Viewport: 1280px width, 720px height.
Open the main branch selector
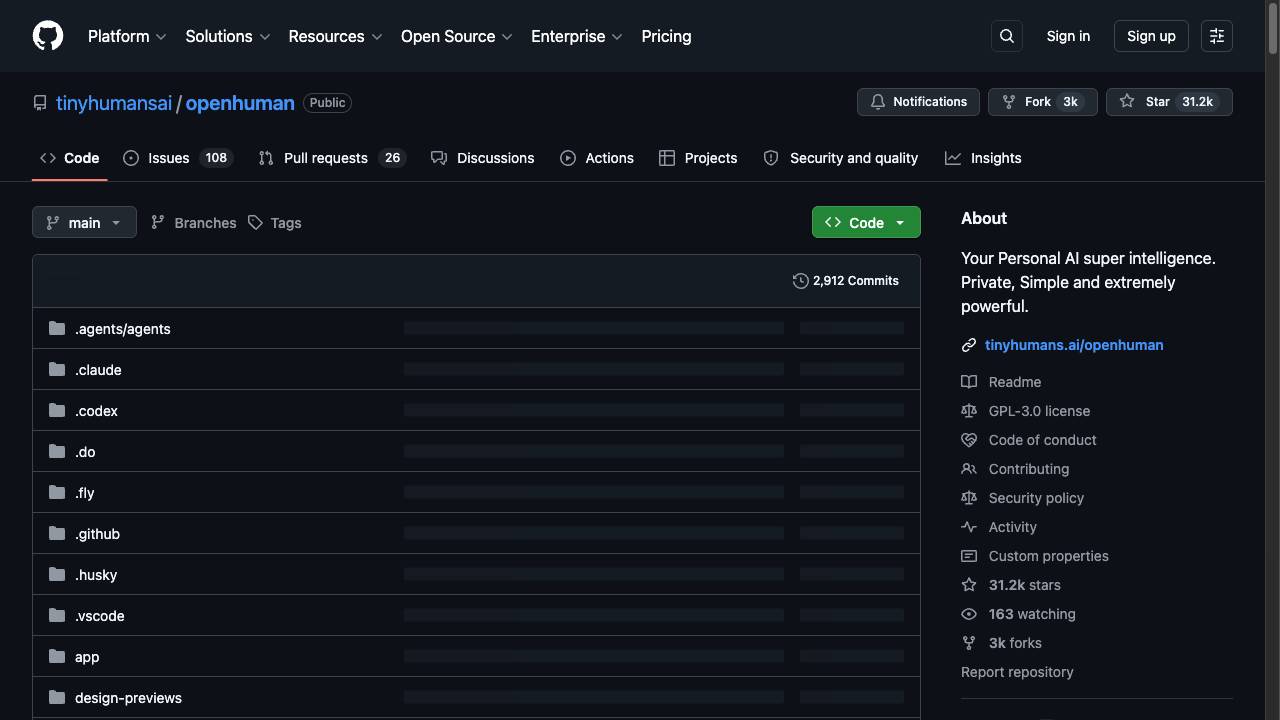pyautogui.click(x=84, y=222)
